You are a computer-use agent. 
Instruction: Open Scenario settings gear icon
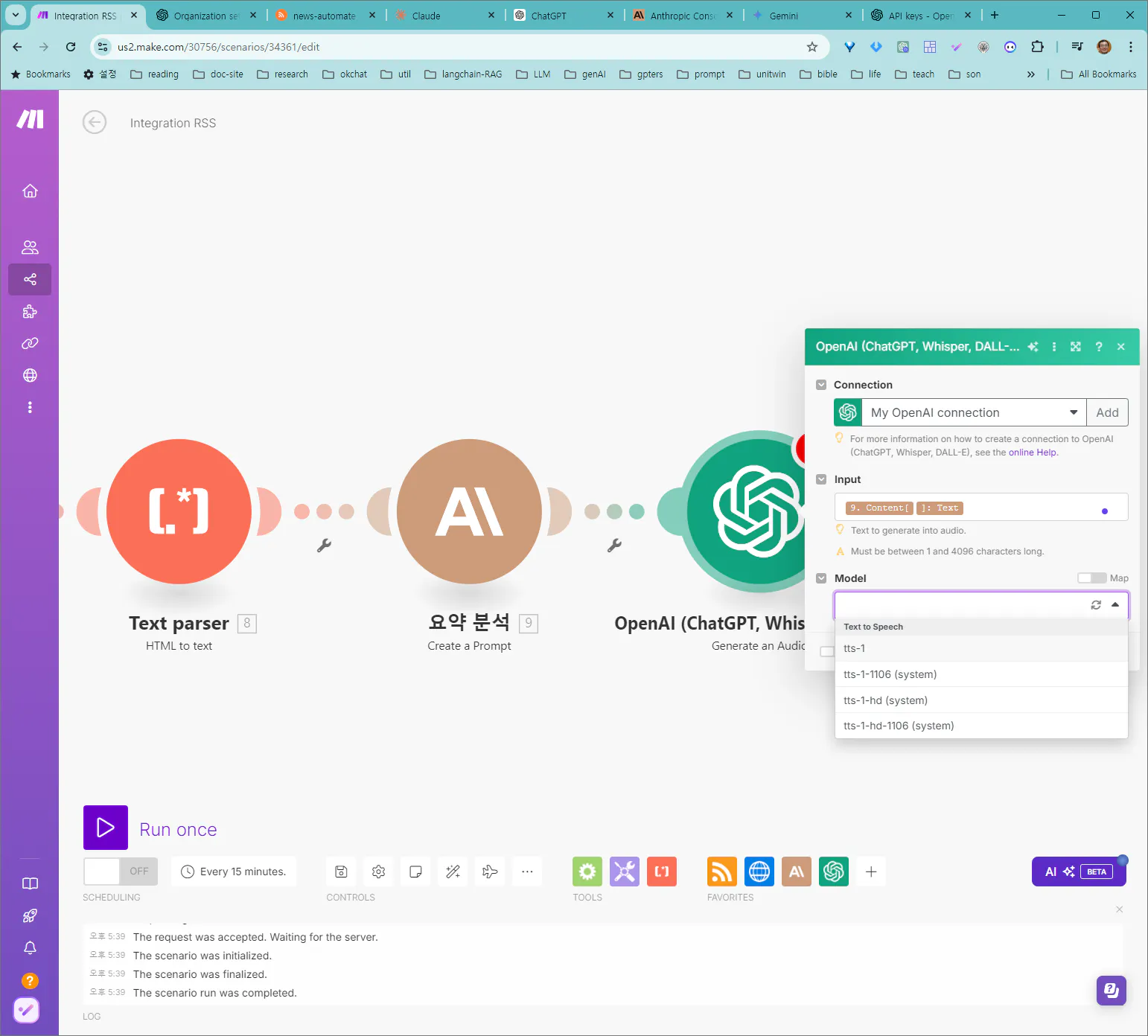378,872
